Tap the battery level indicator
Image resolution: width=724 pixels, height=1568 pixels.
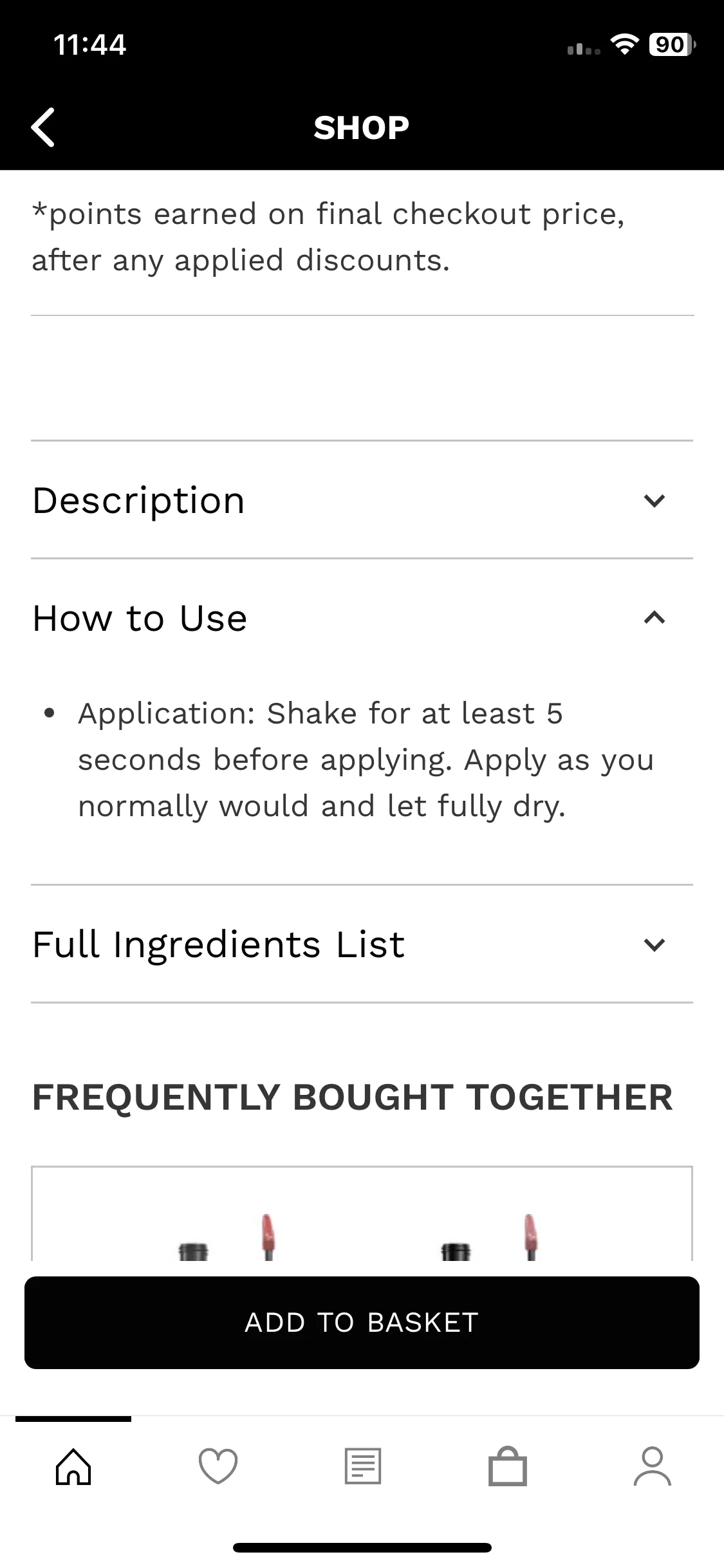(x=671, y=45)
